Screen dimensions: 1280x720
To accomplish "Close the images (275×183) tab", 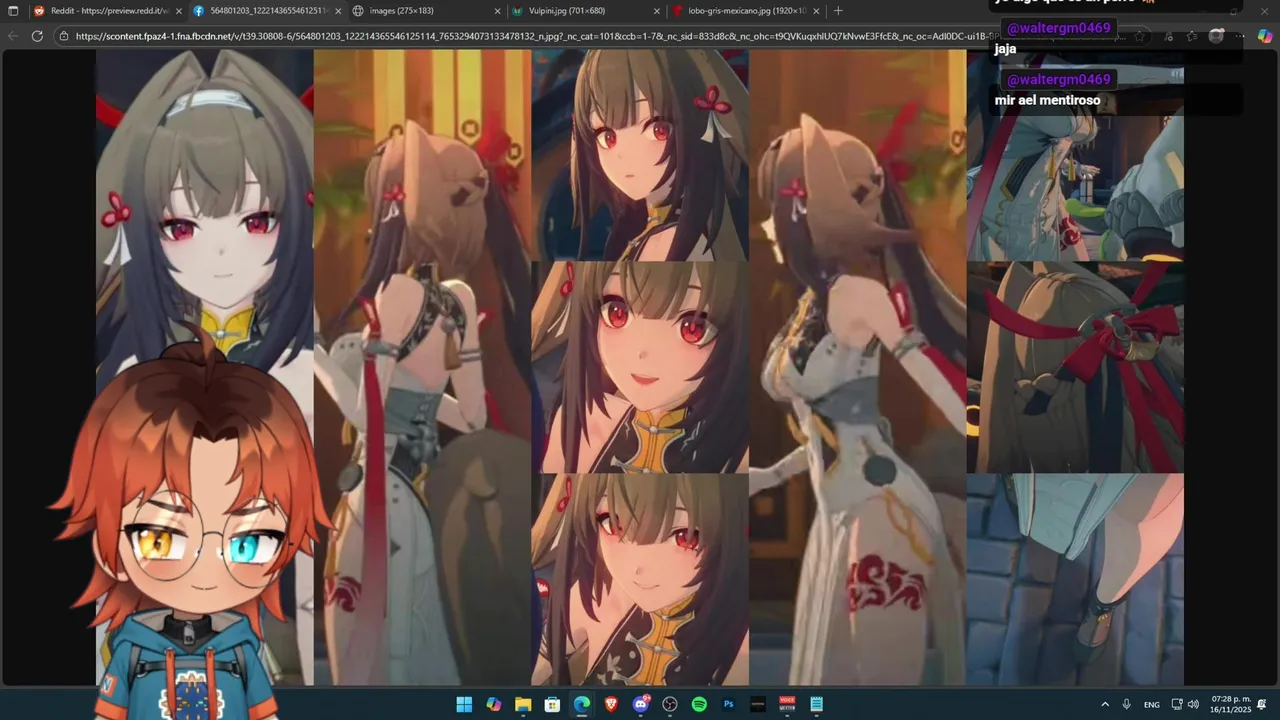I will (x=497, y=11).
